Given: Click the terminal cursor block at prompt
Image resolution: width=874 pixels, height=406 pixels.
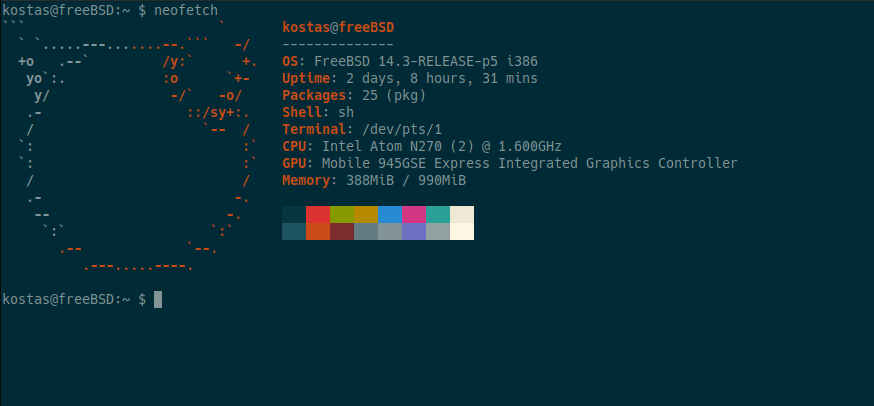Looking at the screenshot, I should click(158, 299).
